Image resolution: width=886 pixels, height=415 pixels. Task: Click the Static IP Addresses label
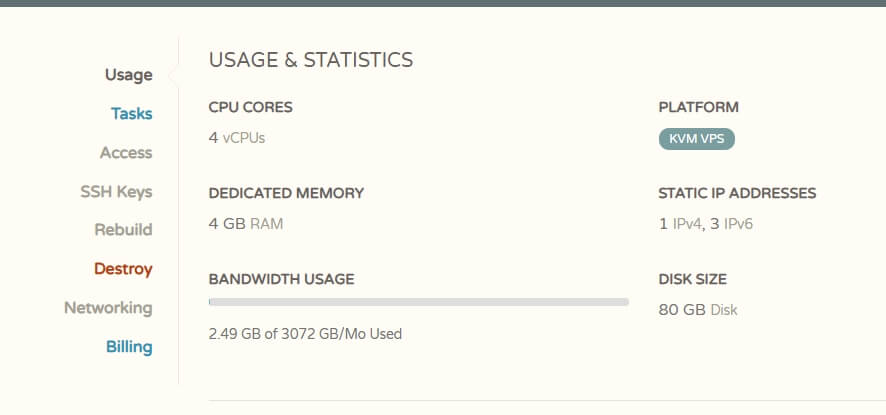click(x=736, y=193)
